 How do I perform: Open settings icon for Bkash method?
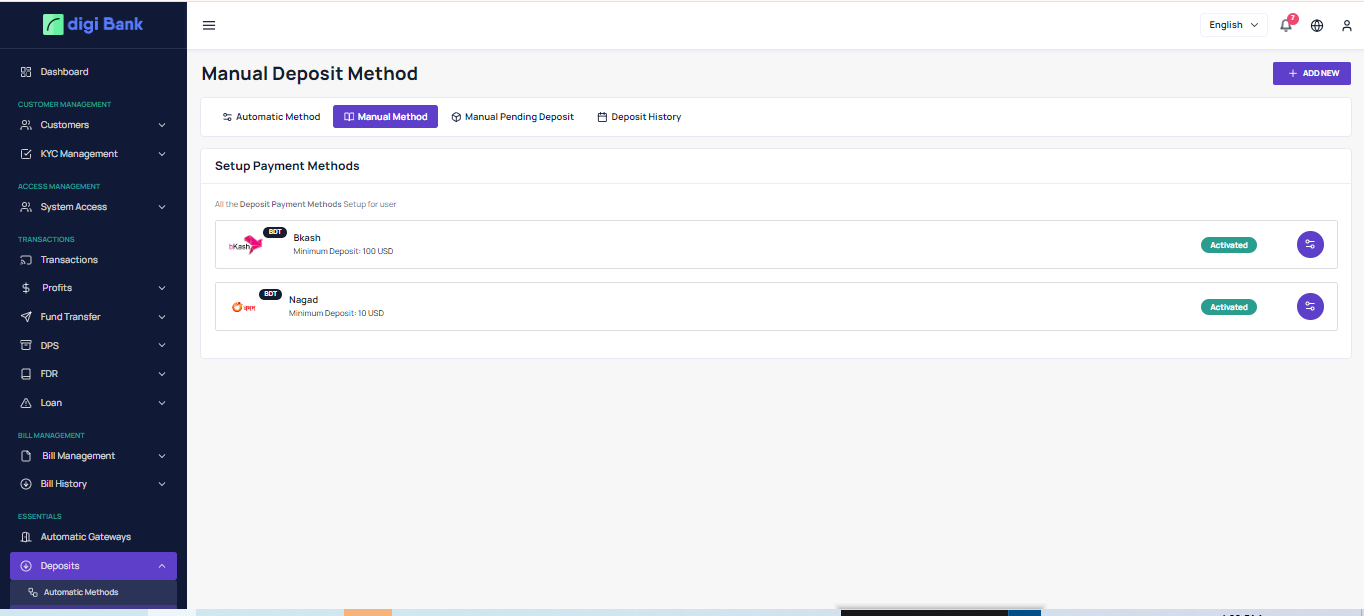1310,244
